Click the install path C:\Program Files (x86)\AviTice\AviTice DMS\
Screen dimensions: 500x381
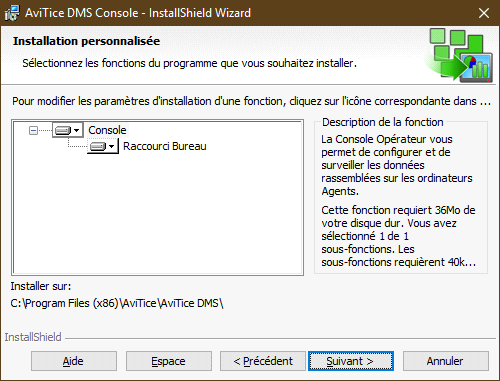pyautogui.click(x=117, y=303)
